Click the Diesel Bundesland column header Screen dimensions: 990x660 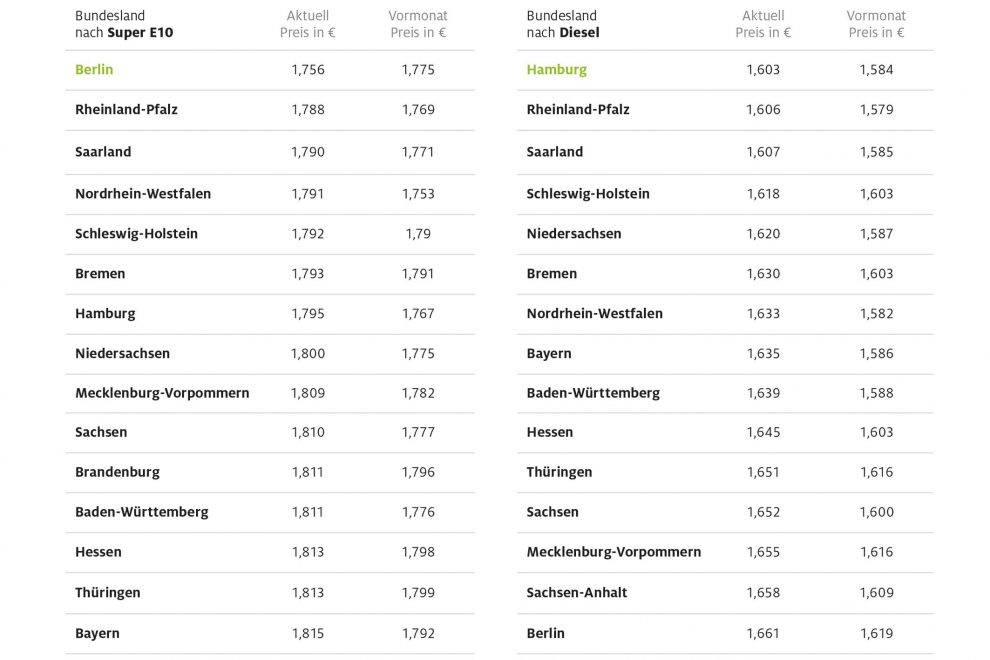pyautogui.click(x=567, y=24)
